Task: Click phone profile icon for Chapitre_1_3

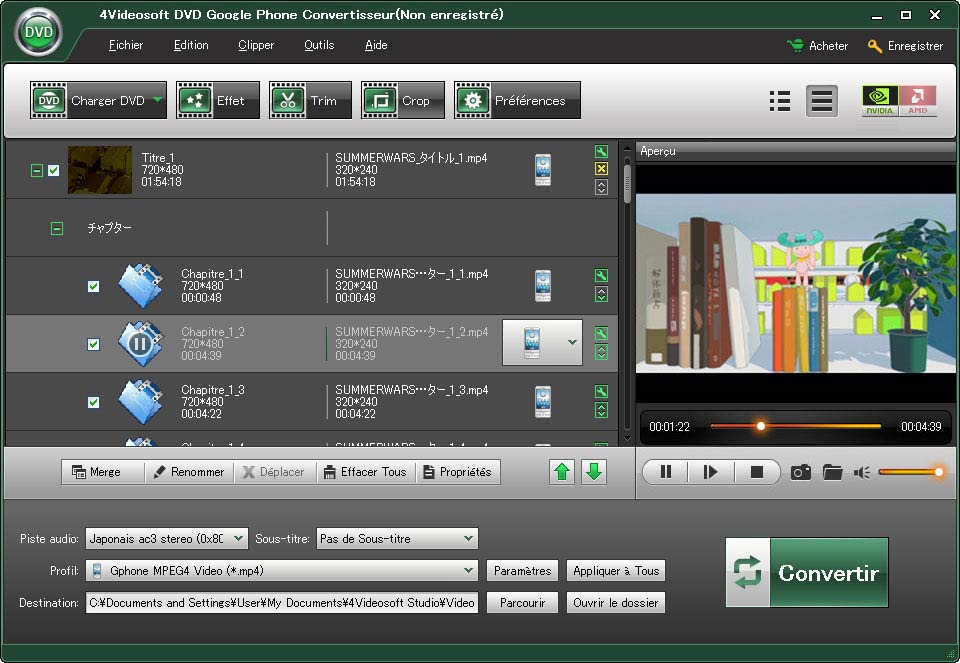Action: (542, 402)
